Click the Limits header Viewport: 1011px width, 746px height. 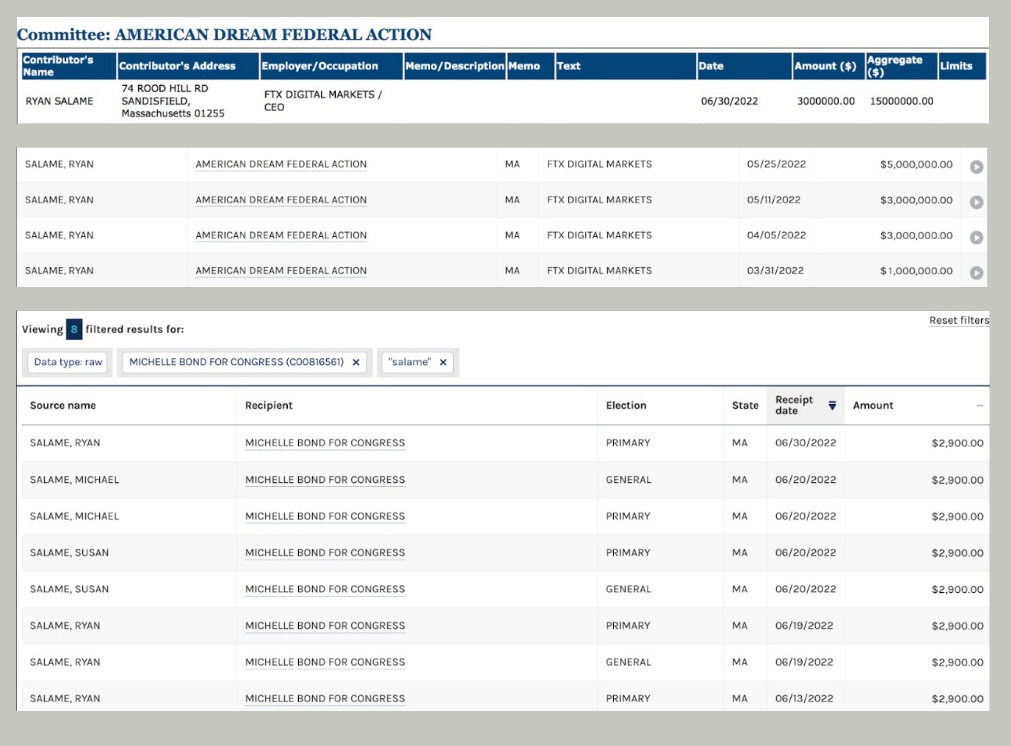pos(961,66)
